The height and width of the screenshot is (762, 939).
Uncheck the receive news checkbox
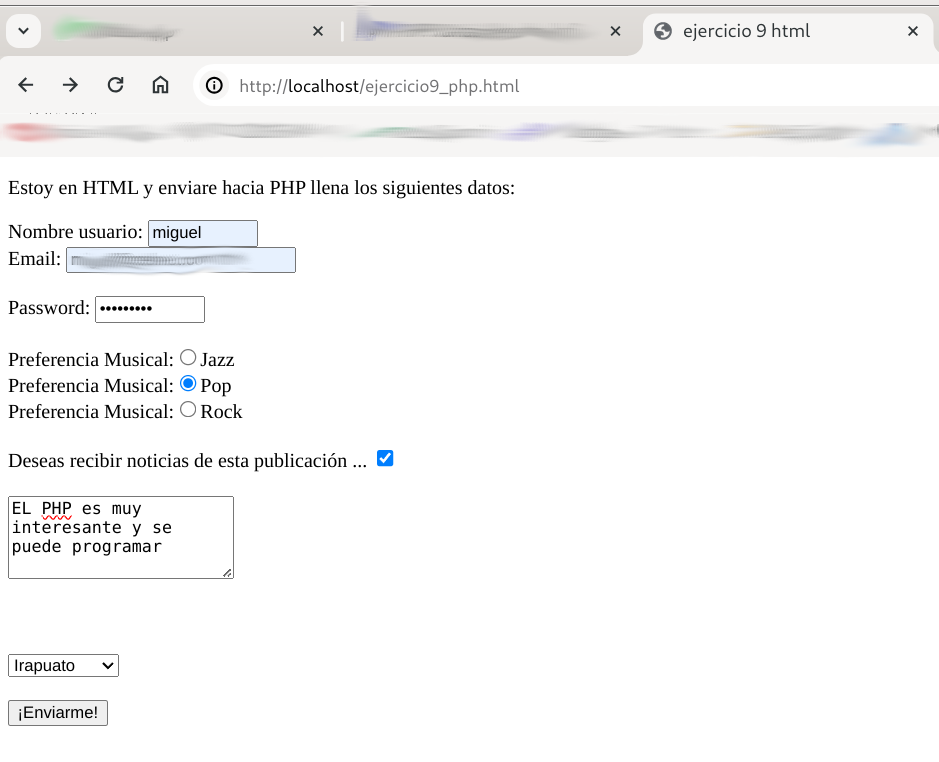tap(385, 458)
